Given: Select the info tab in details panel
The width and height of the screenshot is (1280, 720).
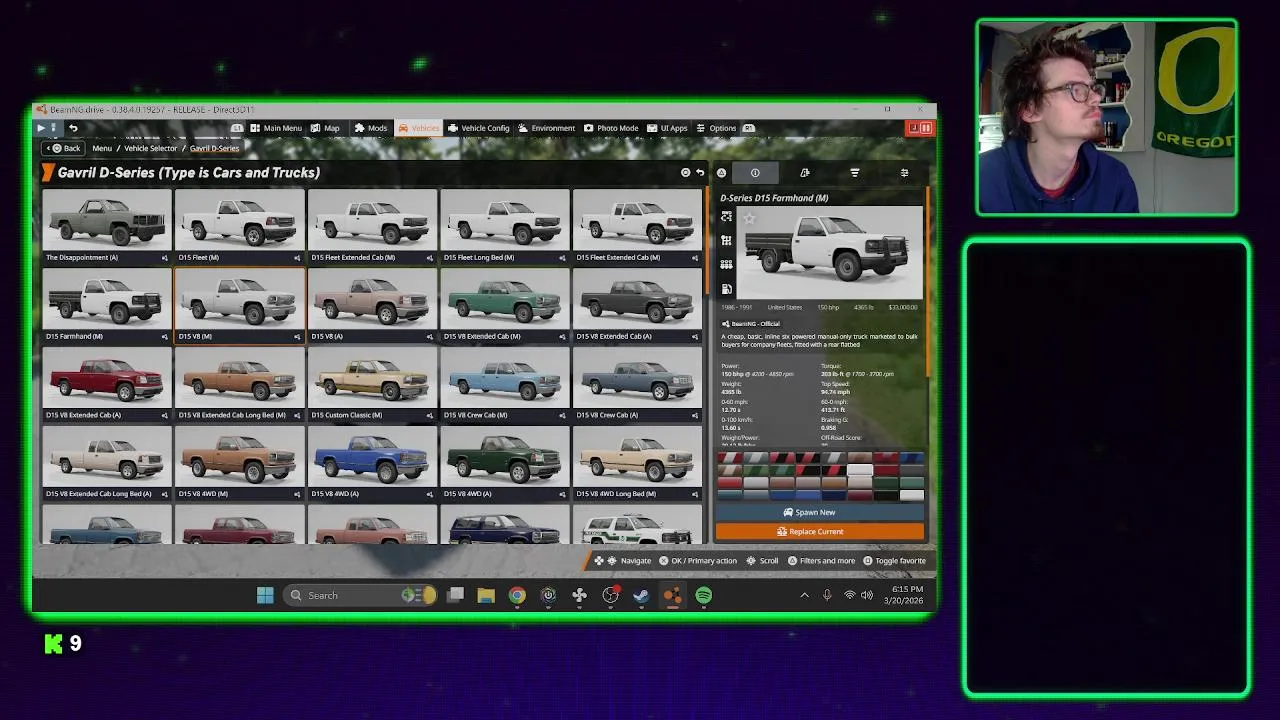Looking at the screenshot, I should point(755,173).
